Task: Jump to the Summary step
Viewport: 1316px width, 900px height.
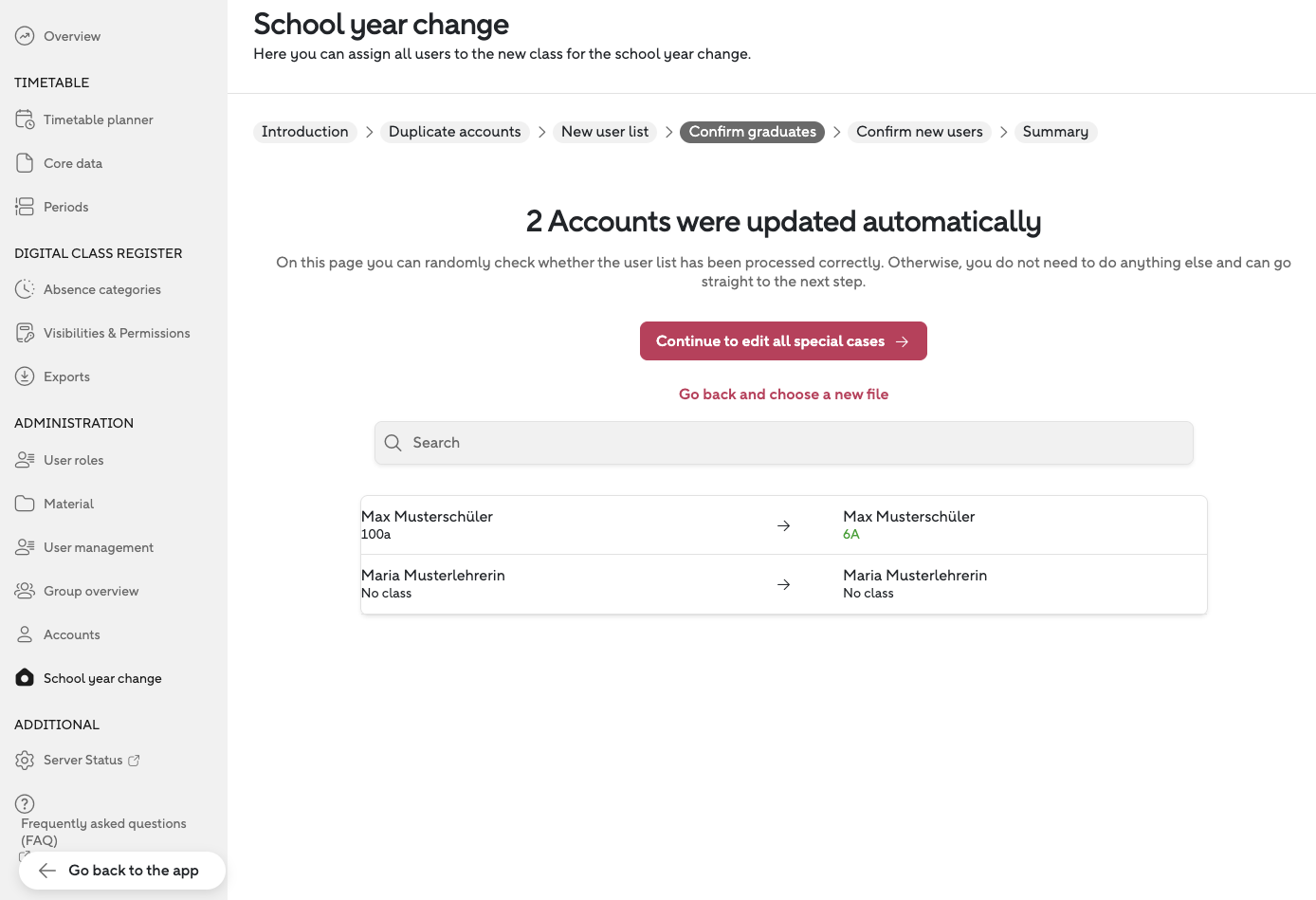Action: (x=1055, y=132)
